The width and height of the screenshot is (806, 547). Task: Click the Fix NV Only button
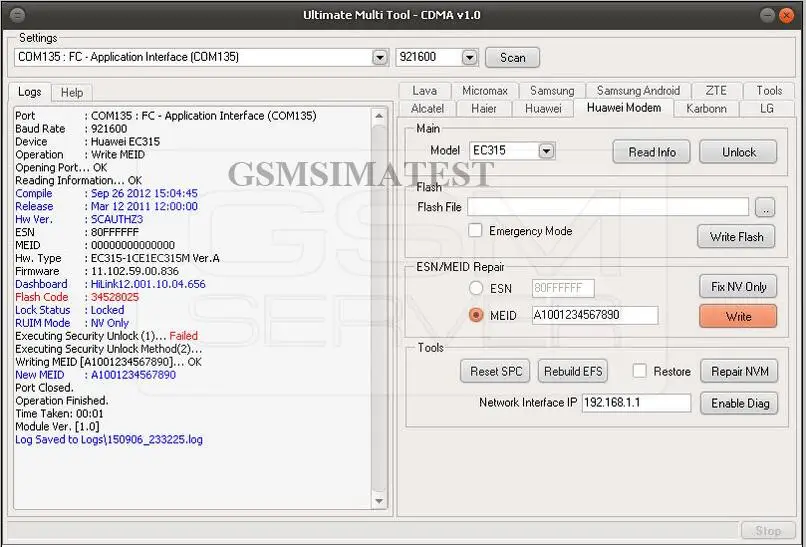pos(738,287)
